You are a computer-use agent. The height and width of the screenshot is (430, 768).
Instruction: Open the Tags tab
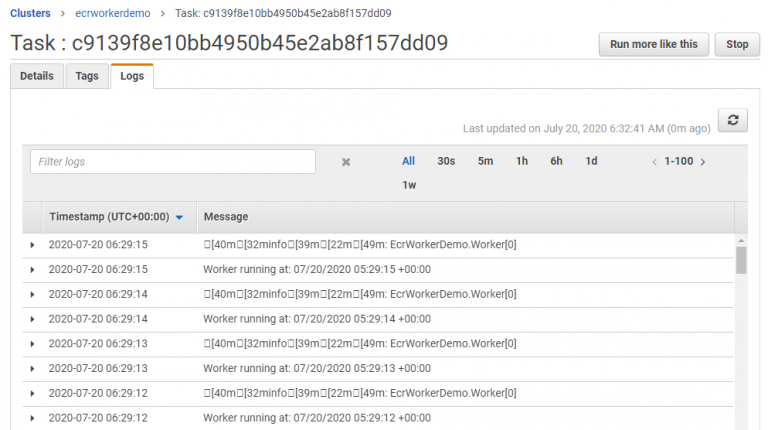[x=87, y=76]
